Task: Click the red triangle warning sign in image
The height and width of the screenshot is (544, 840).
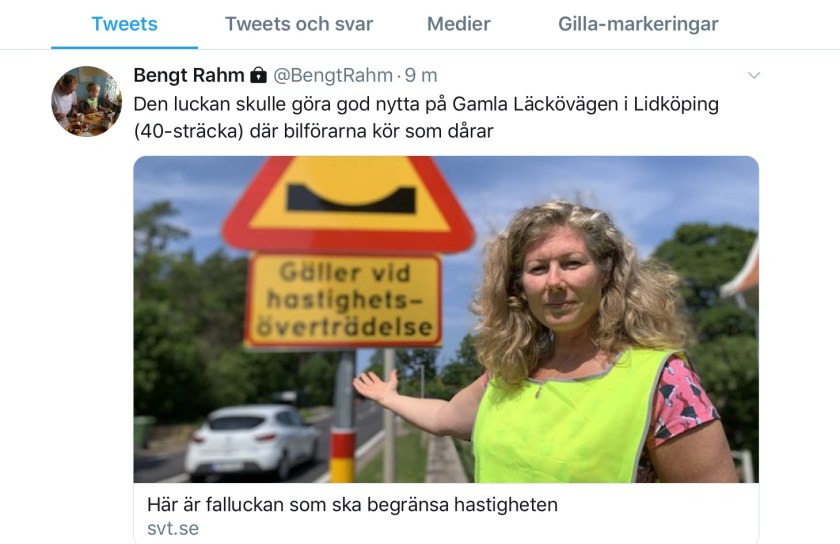Action: 349,204
